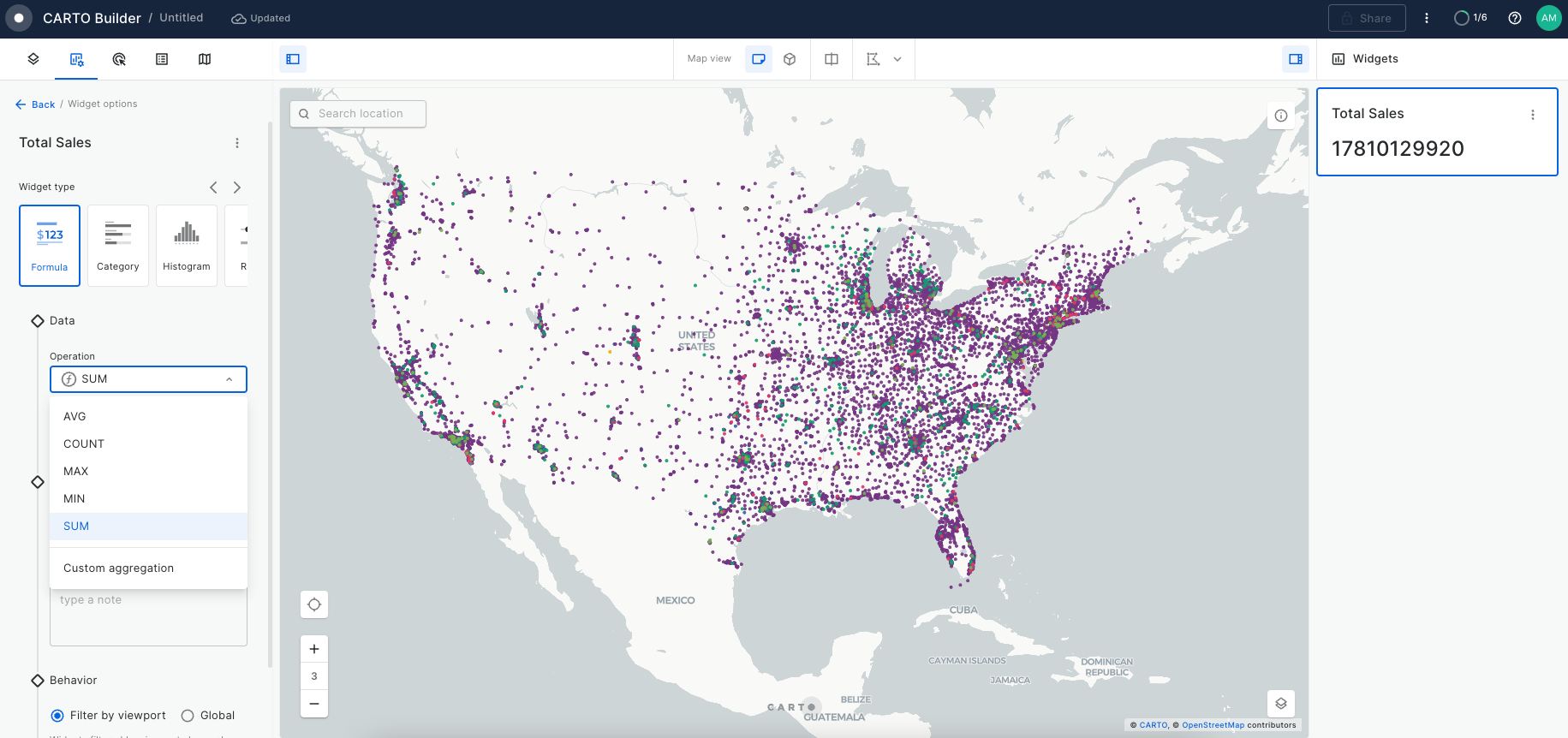Open the help question mark icon
The image size is (1568, 738).
point(1515,18)
